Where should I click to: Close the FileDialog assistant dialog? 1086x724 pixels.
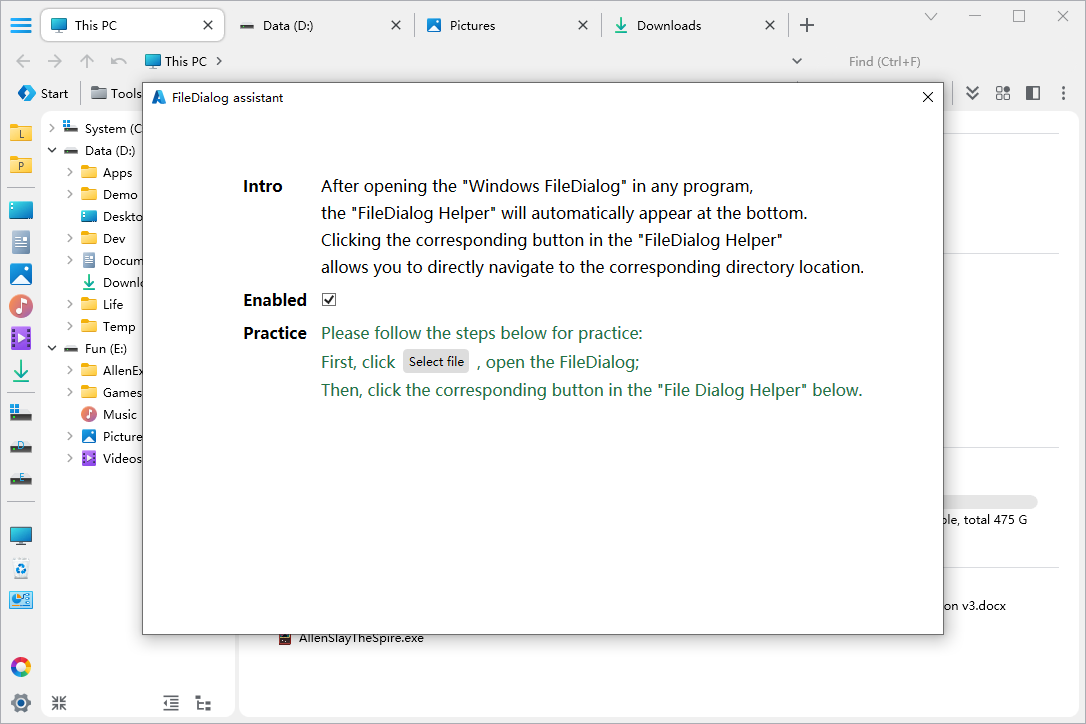click(927, 97)
